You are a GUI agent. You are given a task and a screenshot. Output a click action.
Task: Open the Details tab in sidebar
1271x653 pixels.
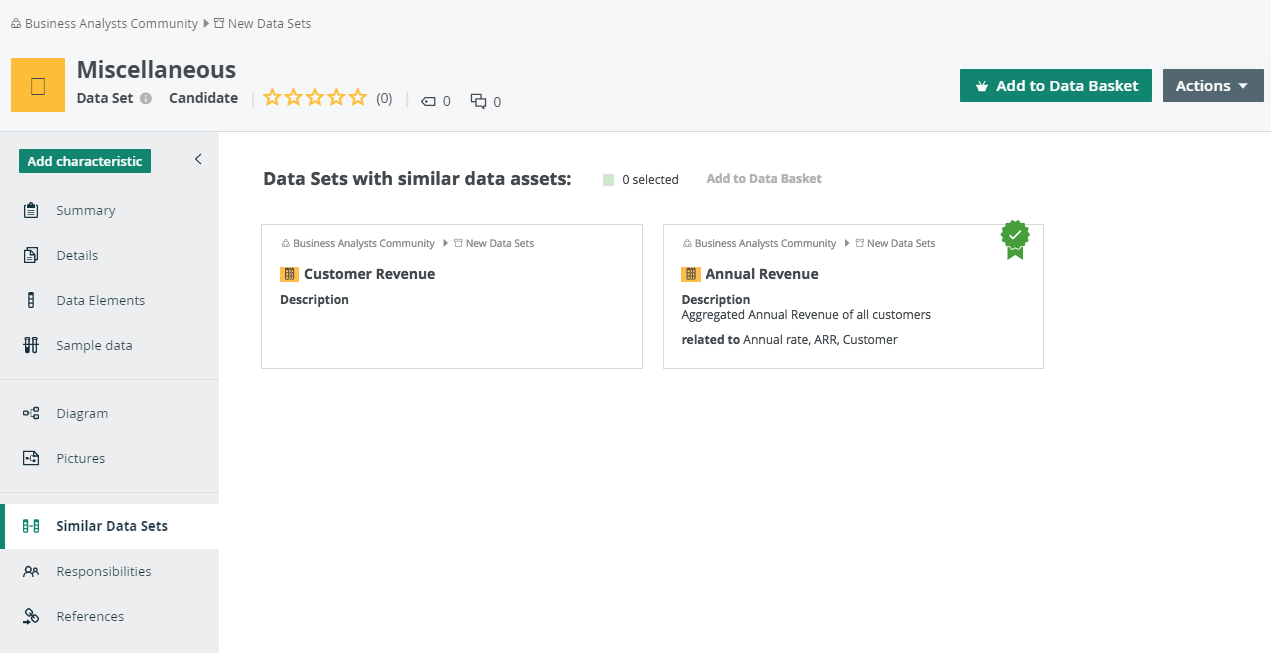77,255
